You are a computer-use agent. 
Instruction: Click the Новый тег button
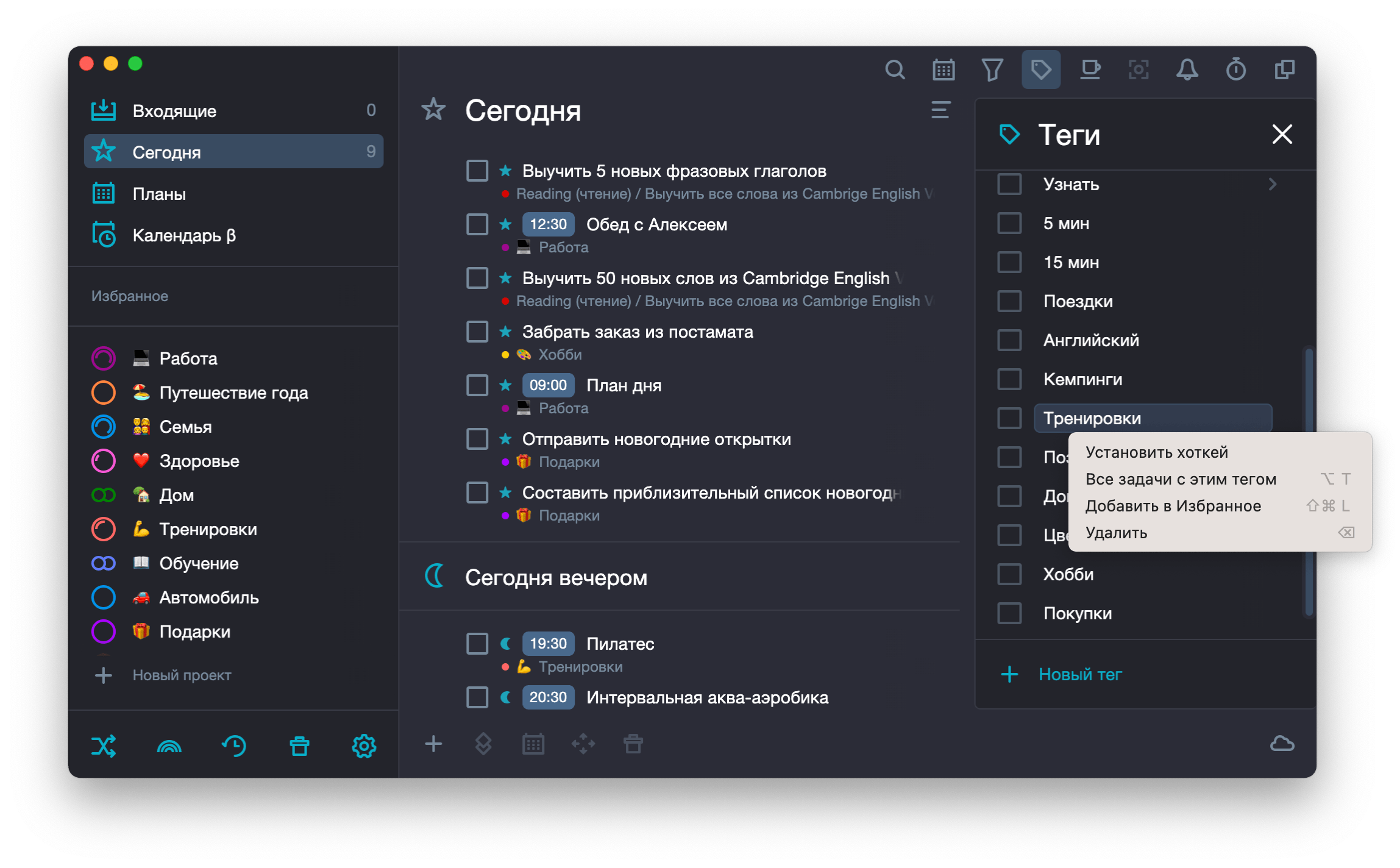pos(1079,674)
